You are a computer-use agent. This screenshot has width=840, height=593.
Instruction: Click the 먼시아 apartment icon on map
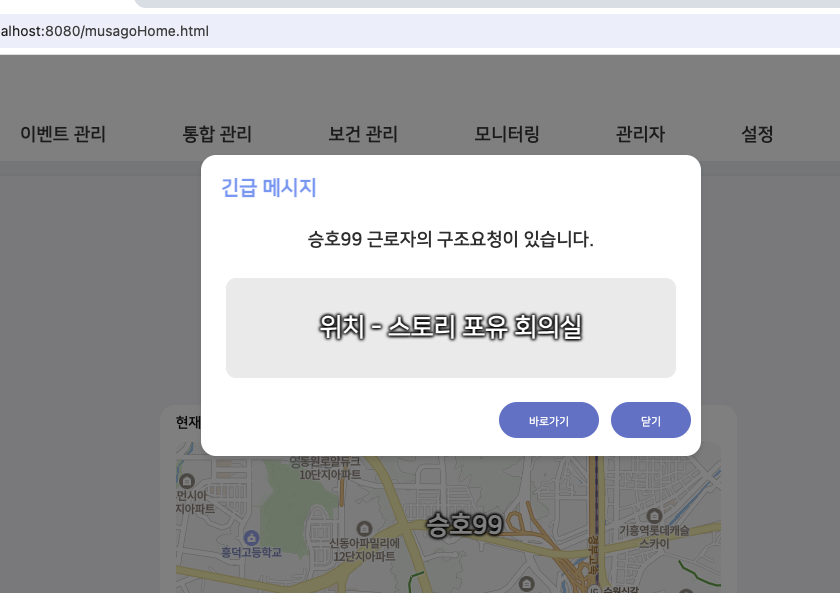click(186, 481)
